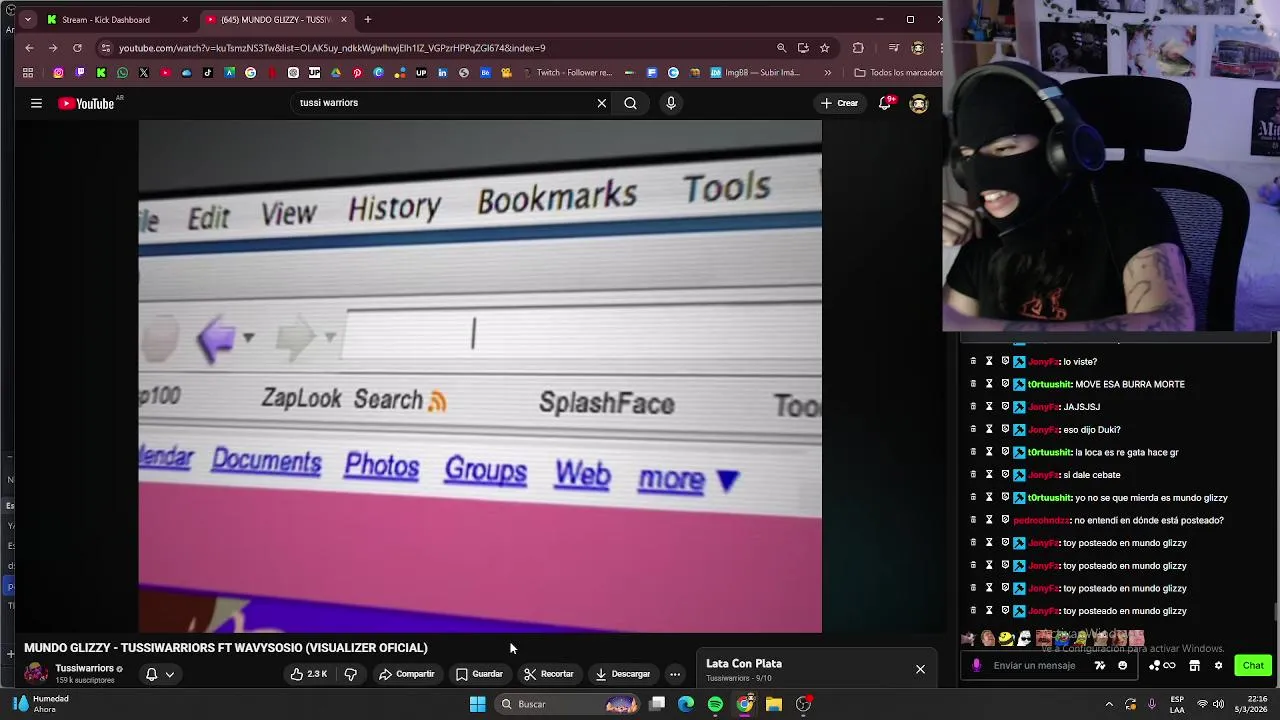This screenshot has height=720, width=1280.
Task: Open the chat settings gear
Action: [1218, 666]
